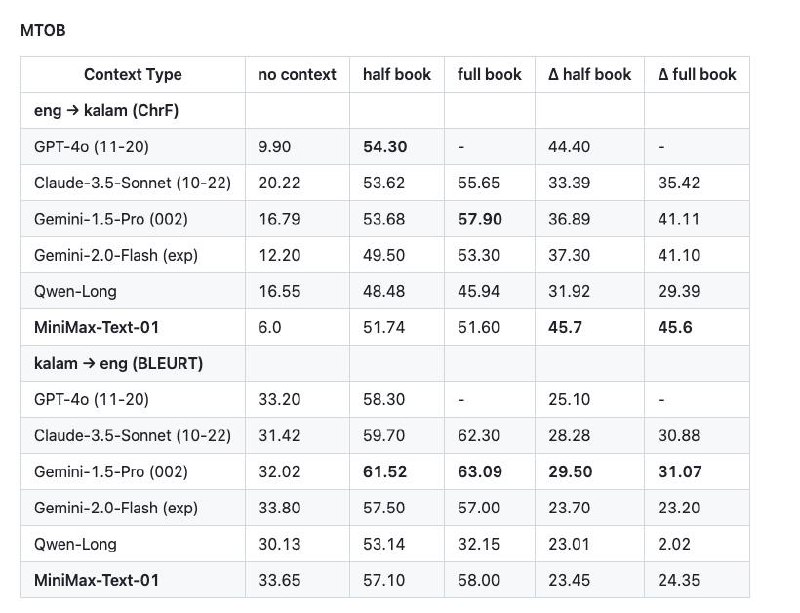This screenshot has width=800, height=613.
Task: Select the Δ full book column header
Action: 697,75
